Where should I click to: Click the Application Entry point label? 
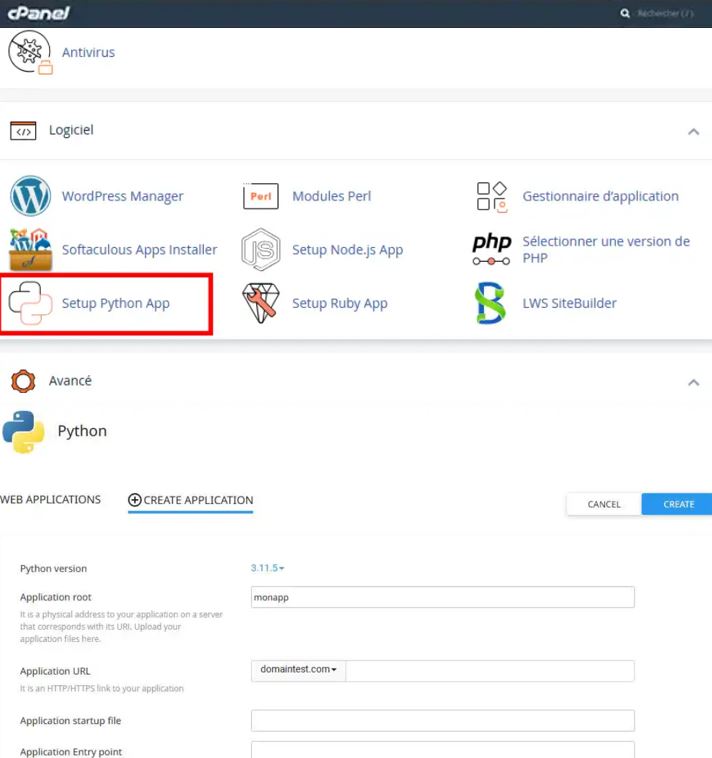tap(71, 752)
